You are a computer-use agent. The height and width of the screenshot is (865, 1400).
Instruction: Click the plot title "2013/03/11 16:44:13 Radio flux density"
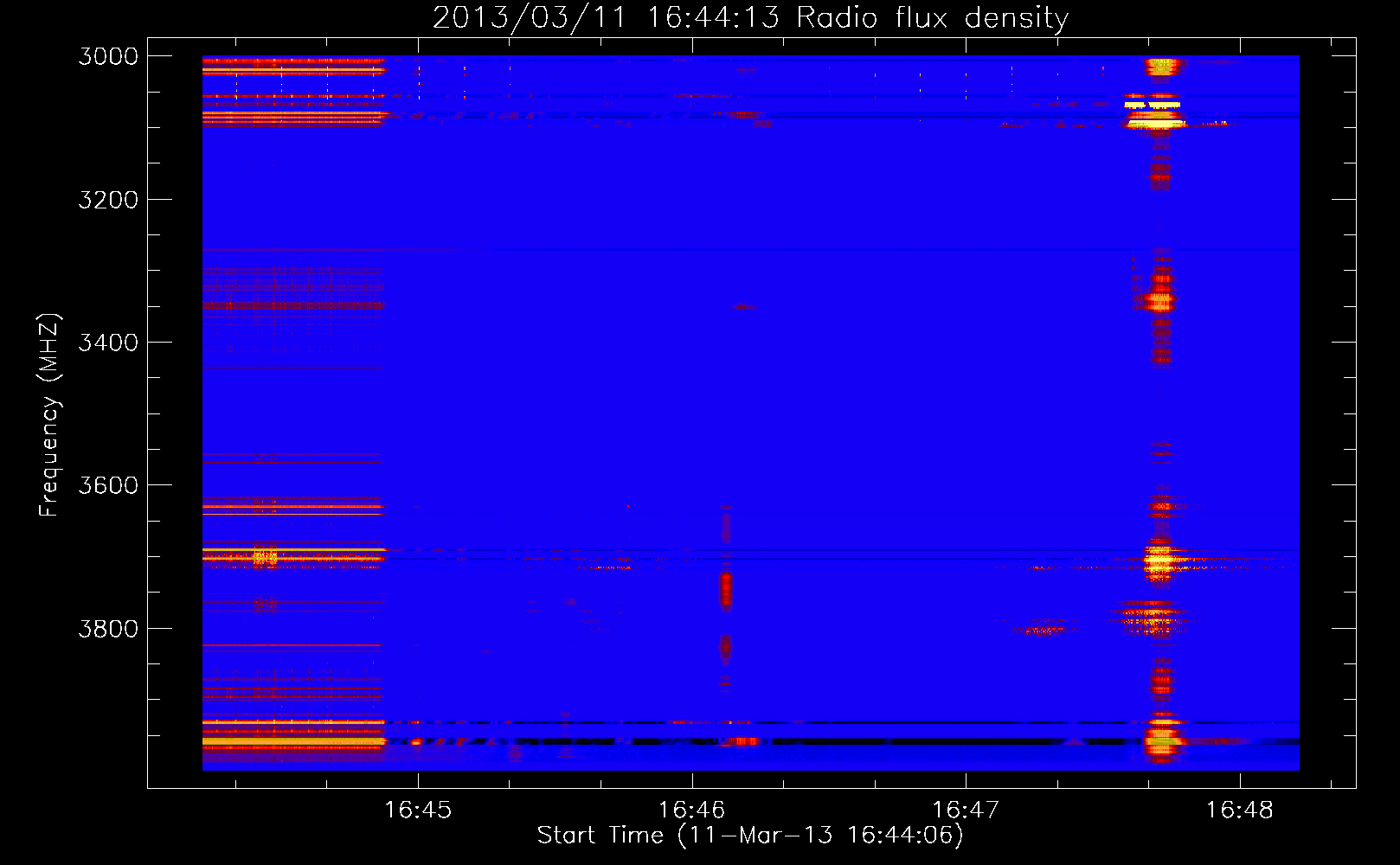pyautogui.click(x=750, y=17)
